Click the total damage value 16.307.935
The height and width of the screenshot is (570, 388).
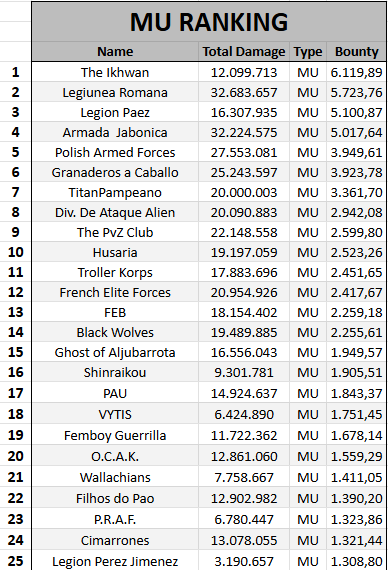pos(244,112)
